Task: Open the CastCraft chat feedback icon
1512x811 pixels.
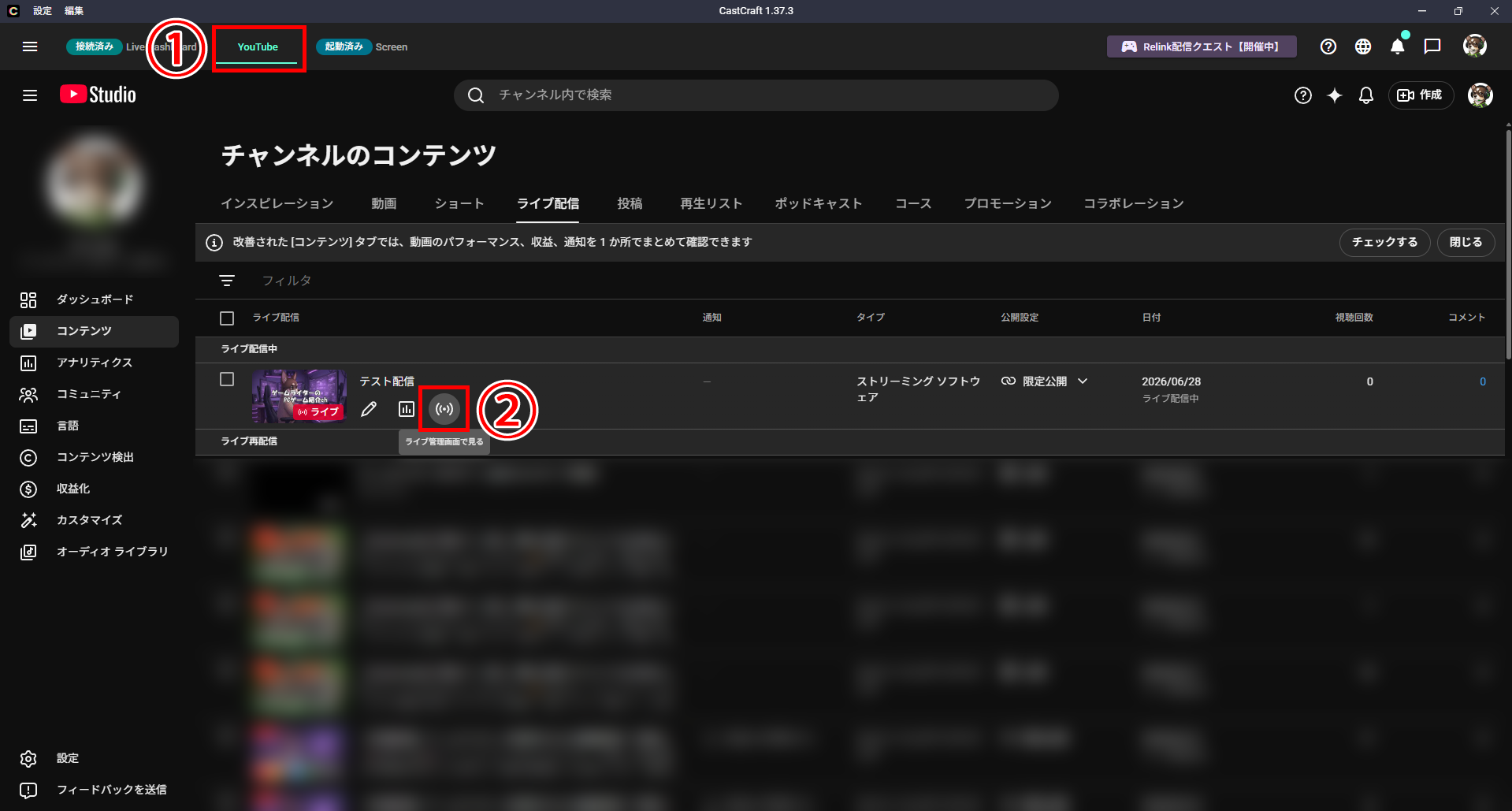Action: pos(1432,47)
